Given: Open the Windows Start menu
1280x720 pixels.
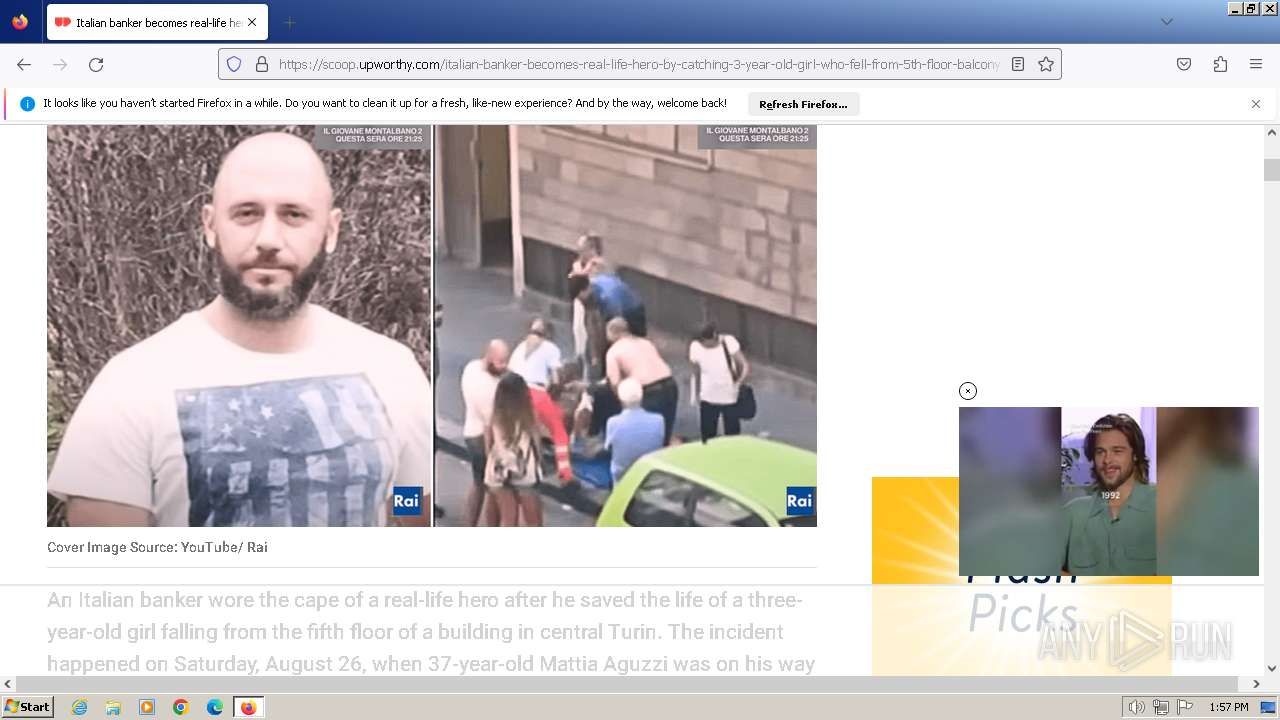Looking at the screenshot, I should 27,707.
